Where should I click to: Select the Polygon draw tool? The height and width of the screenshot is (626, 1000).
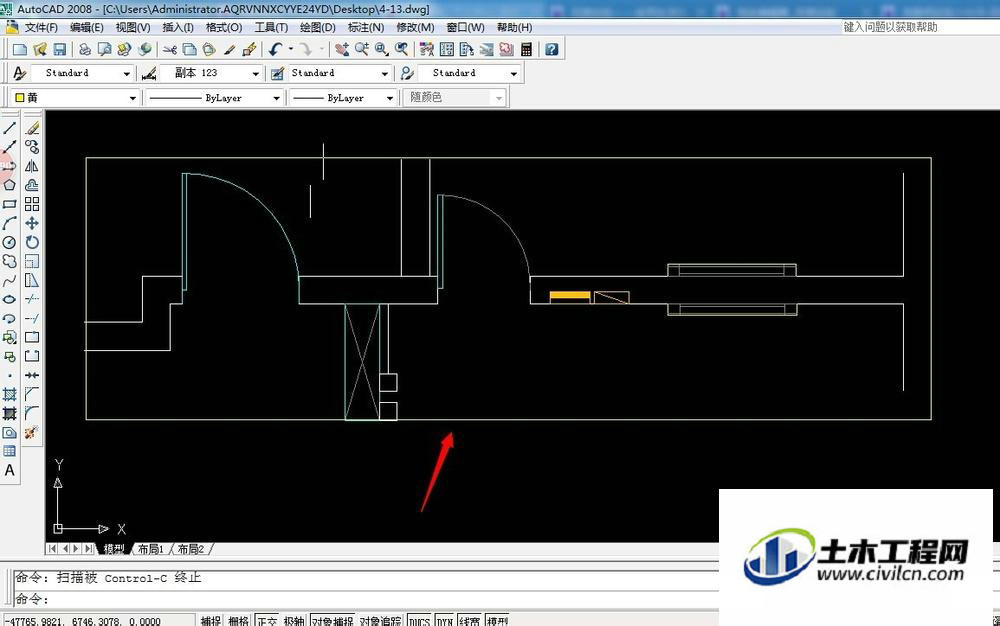pyautogui.click(x=10, y=185)
